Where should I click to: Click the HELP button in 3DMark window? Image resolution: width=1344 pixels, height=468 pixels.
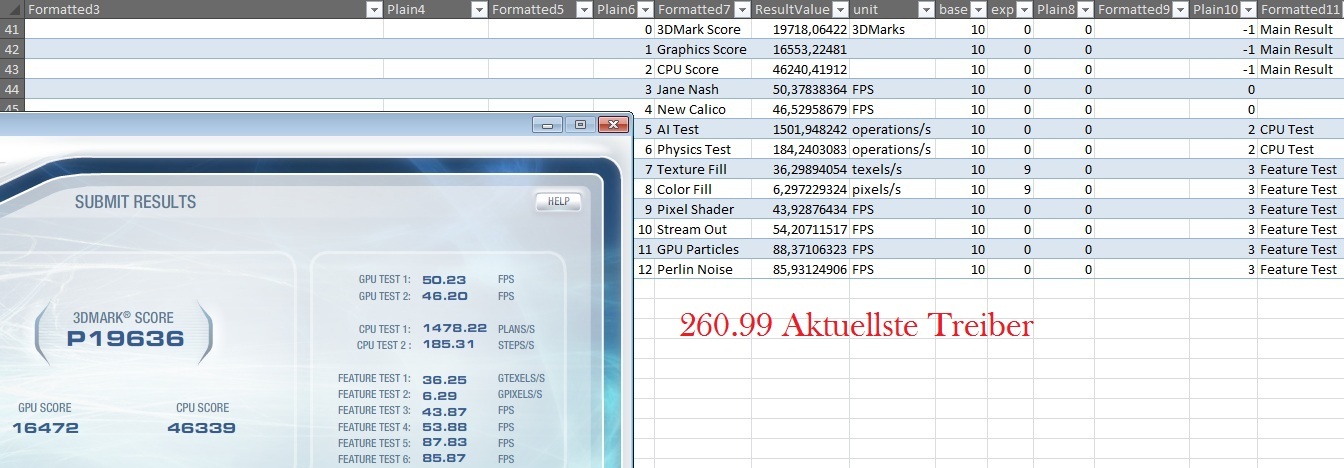click(558, 201)
